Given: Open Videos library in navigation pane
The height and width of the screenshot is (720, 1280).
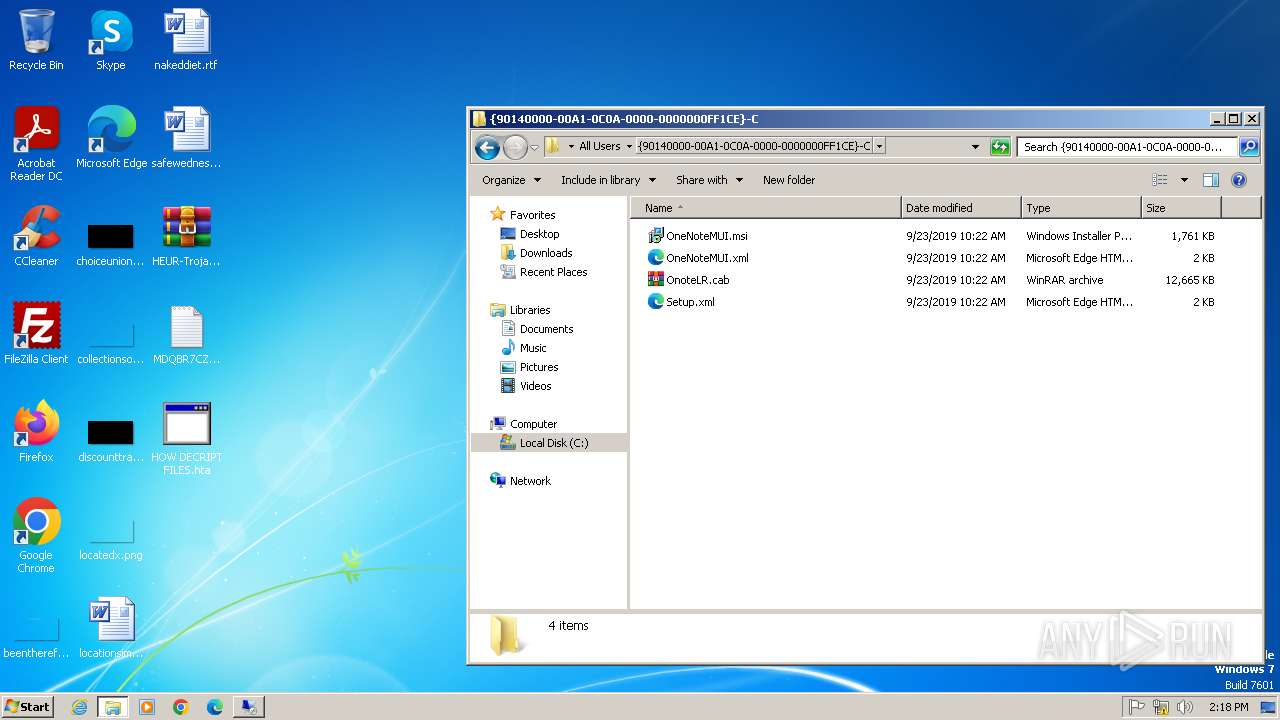Looking at the screenshot, I should [x=535, y=386].
